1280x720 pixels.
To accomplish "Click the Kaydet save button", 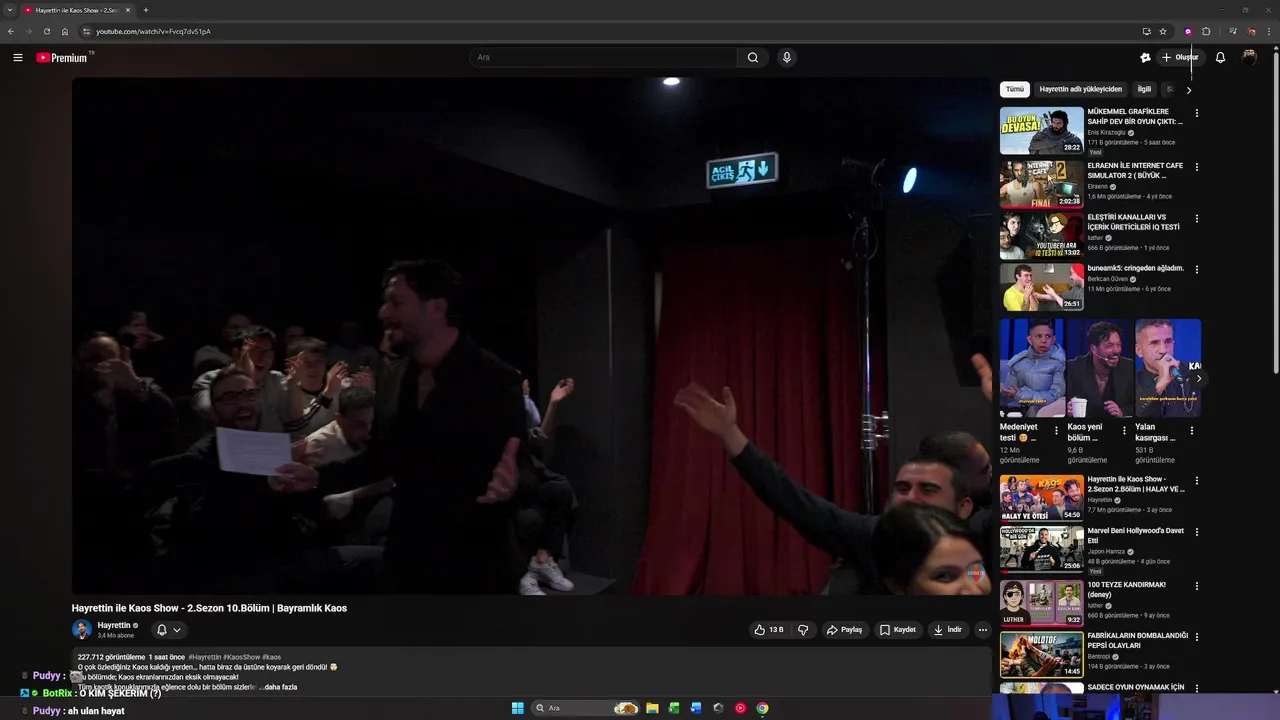I will pyautogui.click(x=898, y=630).
